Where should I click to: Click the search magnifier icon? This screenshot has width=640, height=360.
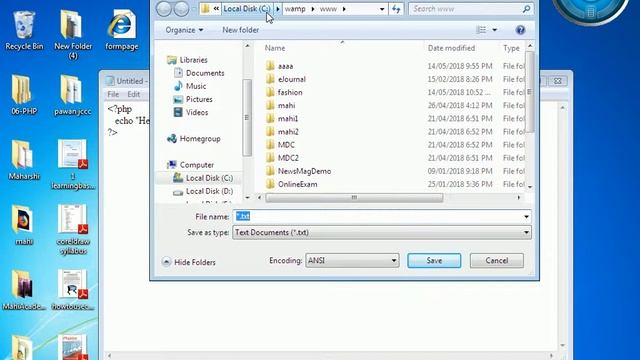526,9
